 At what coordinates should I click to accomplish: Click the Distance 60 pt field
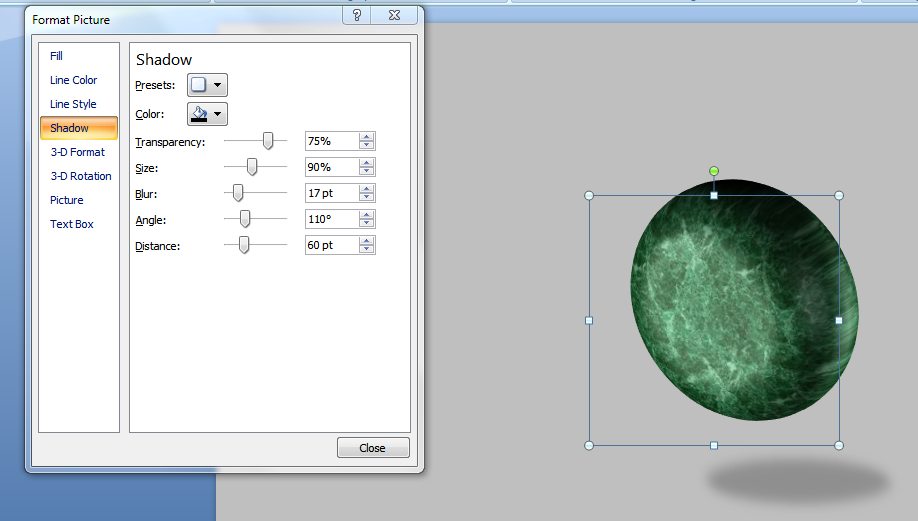(331, 245)
